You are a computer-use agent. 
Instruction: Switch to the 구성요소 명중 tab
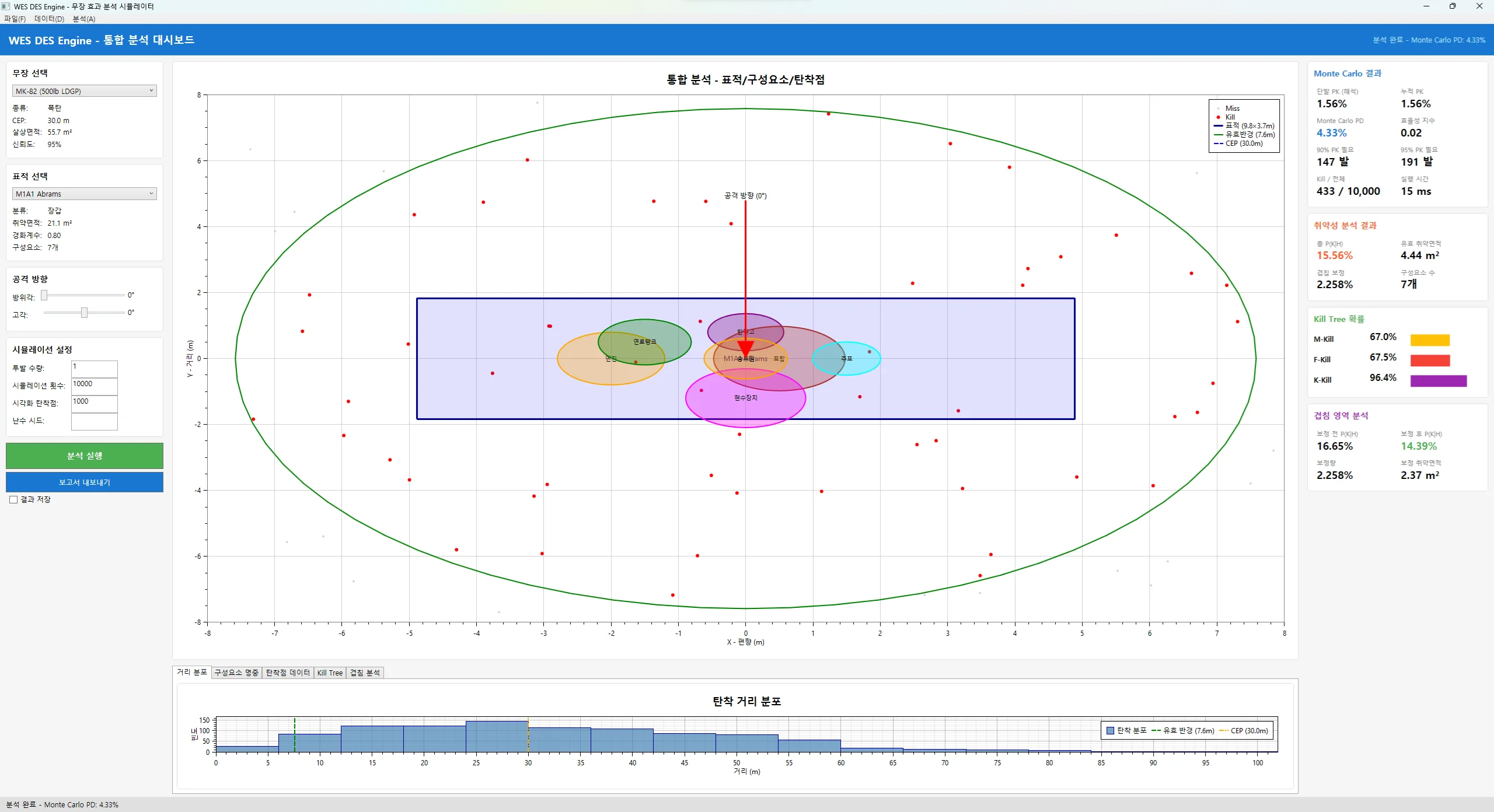click(x=236, y=673)
